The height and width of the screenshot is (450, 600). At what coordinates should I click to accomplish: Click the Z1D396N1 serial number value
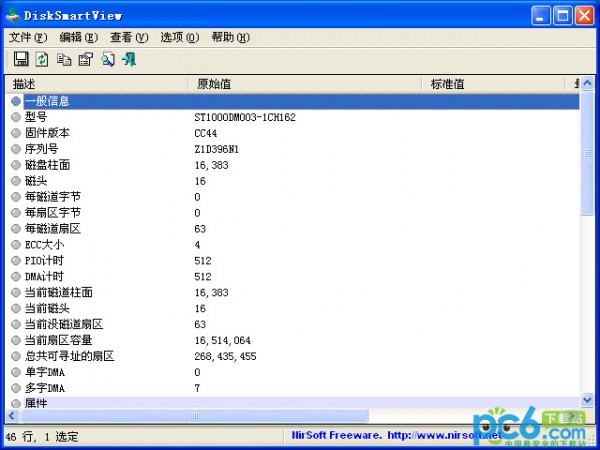pos(216,149)
